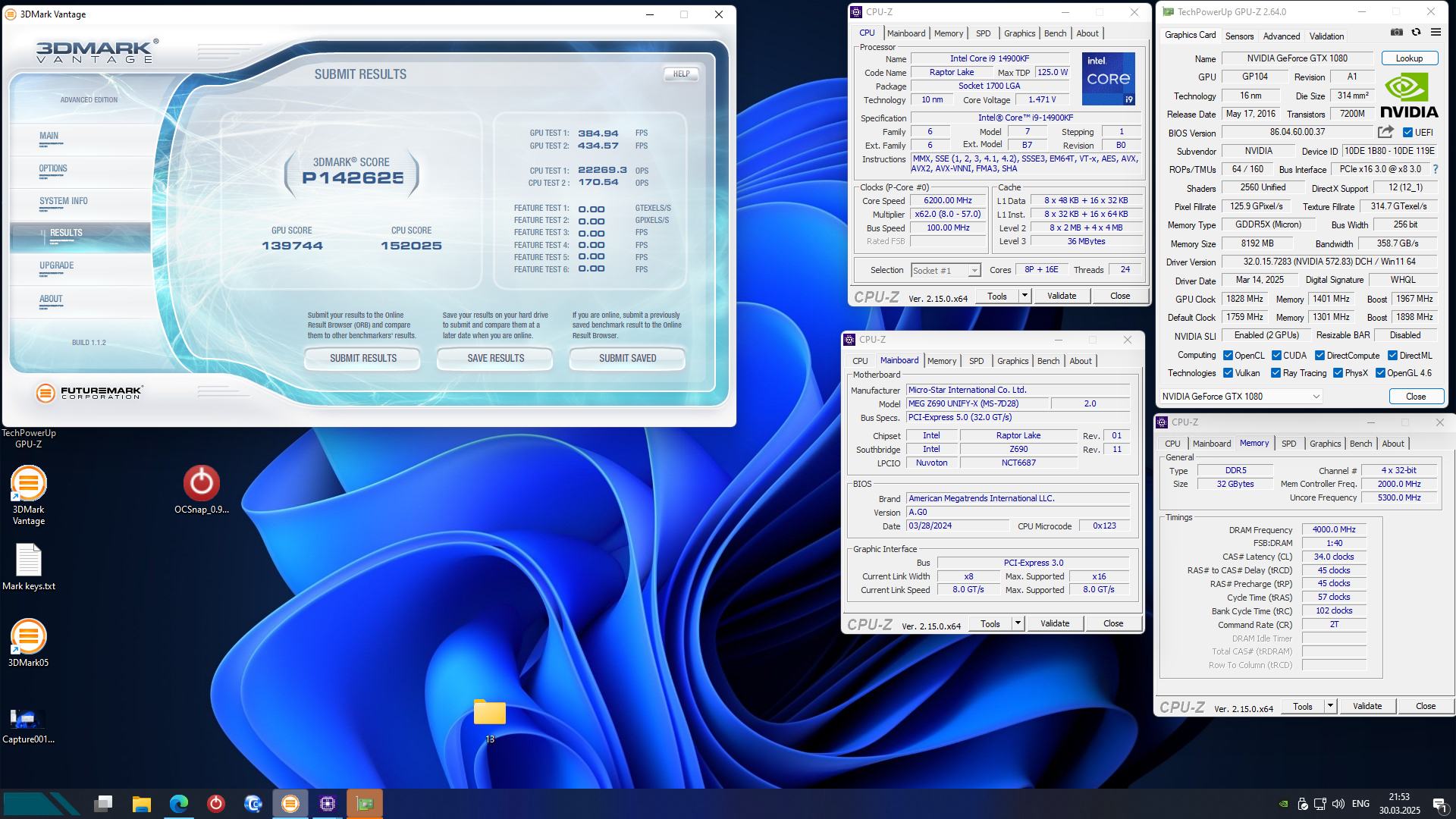Viewport: 1456px width, 819px height.
Task: Toggle the OpenGL 4.6 checkbox
Action: (x=1380, y=372)
